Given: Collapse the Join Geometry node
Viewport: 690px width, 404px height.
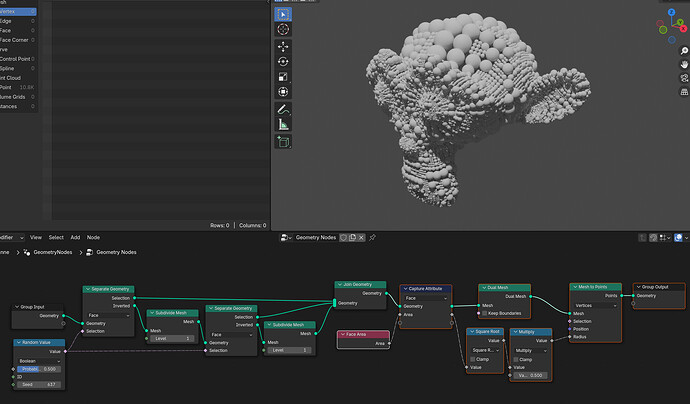Looking at the screenshot, I should pos(340,285).
